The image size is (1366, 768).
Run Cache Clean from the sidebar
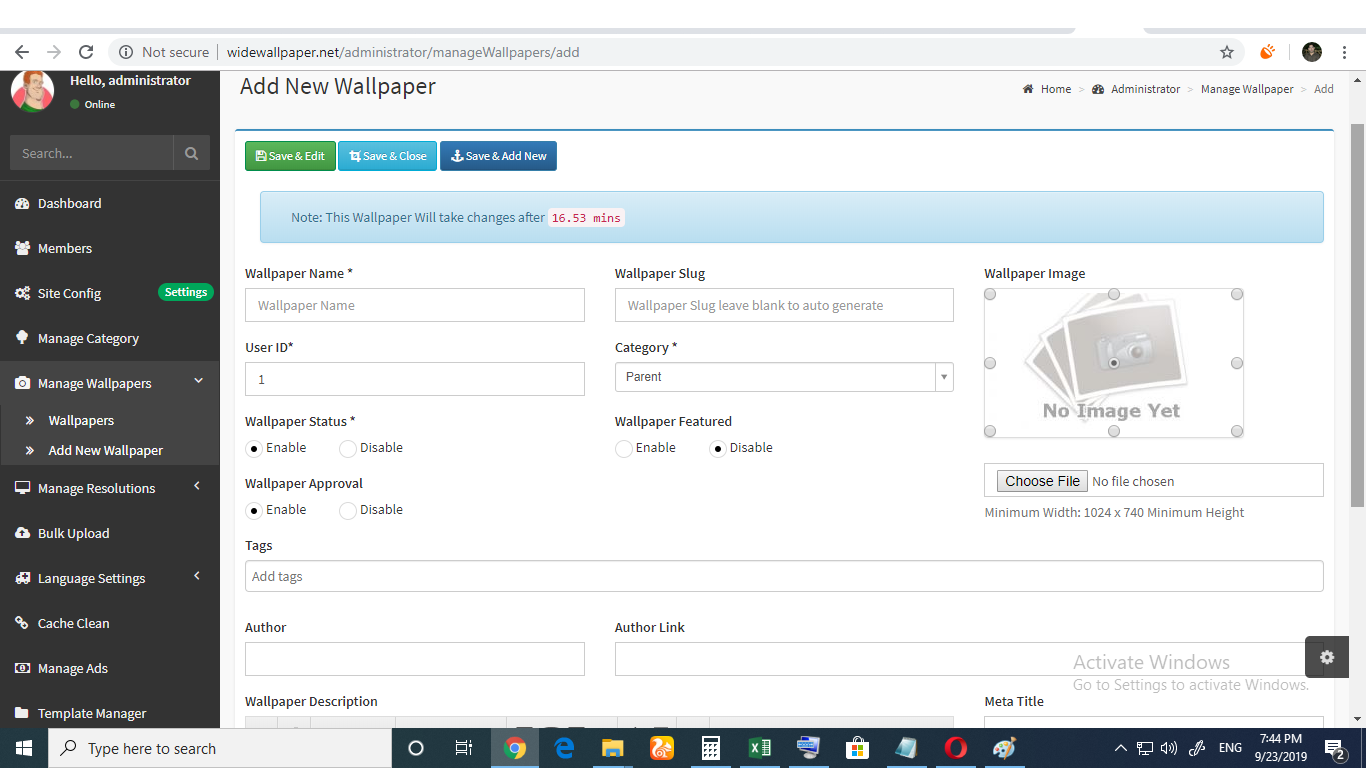(73, 623)
